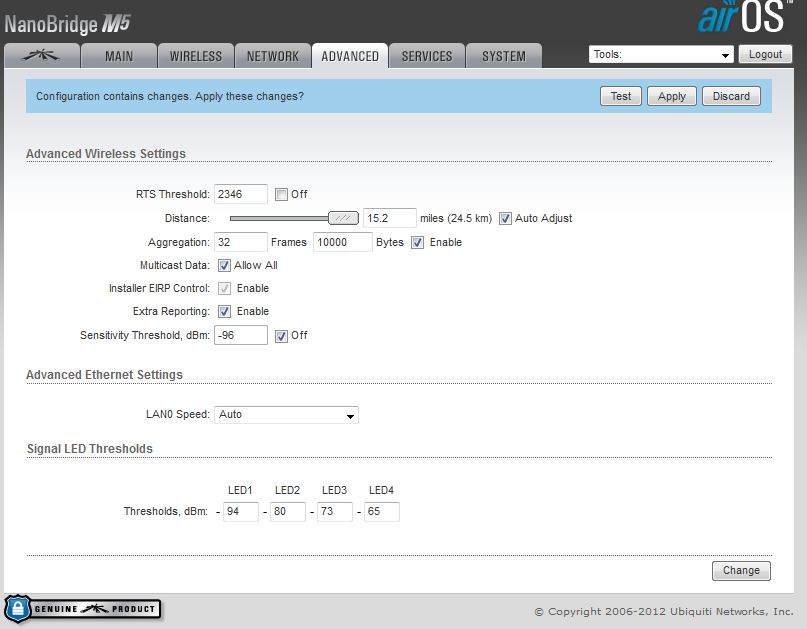Expand the Tools dropdown
The image size is (807, 629).
(661, 55)
